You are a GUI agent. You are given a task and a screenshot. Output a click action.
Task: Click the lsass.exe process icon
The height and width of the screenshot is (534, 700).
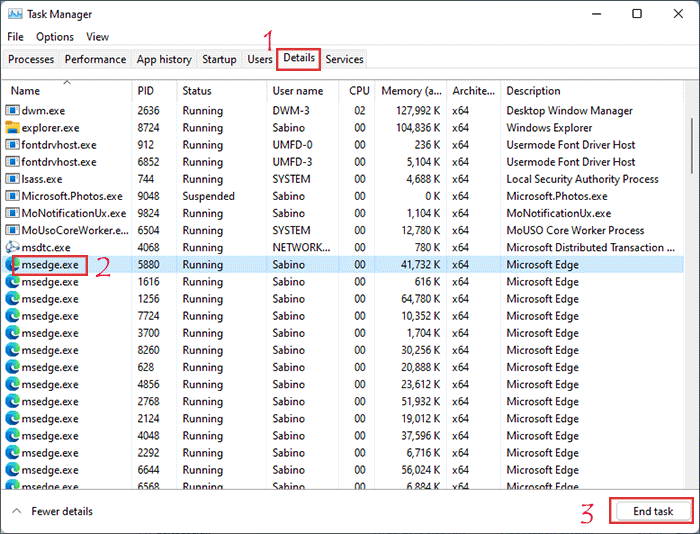(x=12, y=179)
